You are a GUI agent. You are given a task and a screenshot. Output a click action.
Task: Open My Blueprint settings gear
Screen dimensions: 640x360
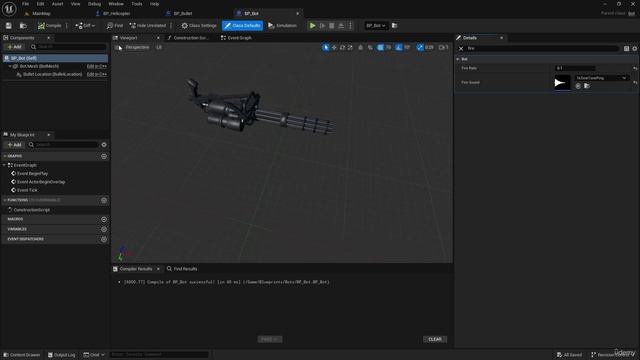(104, 144)
